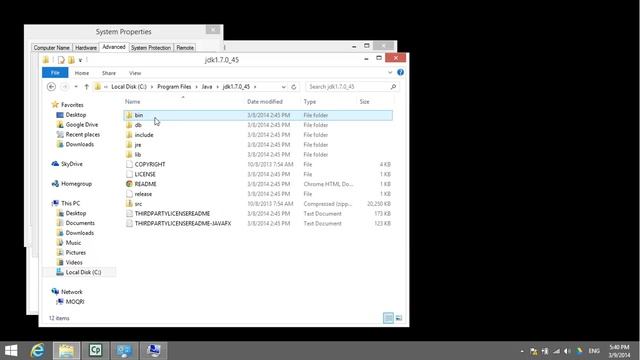Sort by Size column header

click(x=364, y=102)
